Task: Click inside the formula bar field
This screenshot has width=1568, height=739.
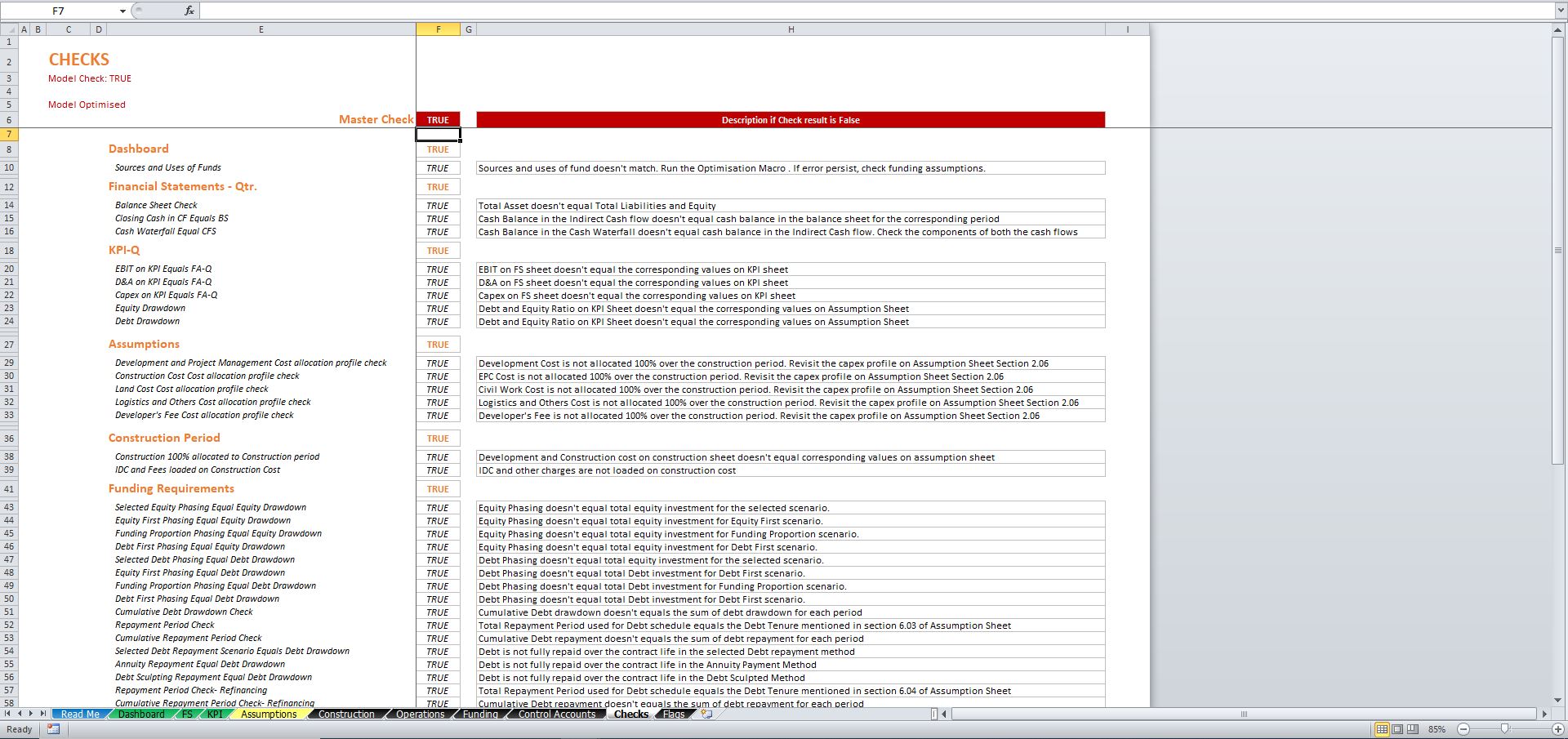Action: [x=876, y=11]
